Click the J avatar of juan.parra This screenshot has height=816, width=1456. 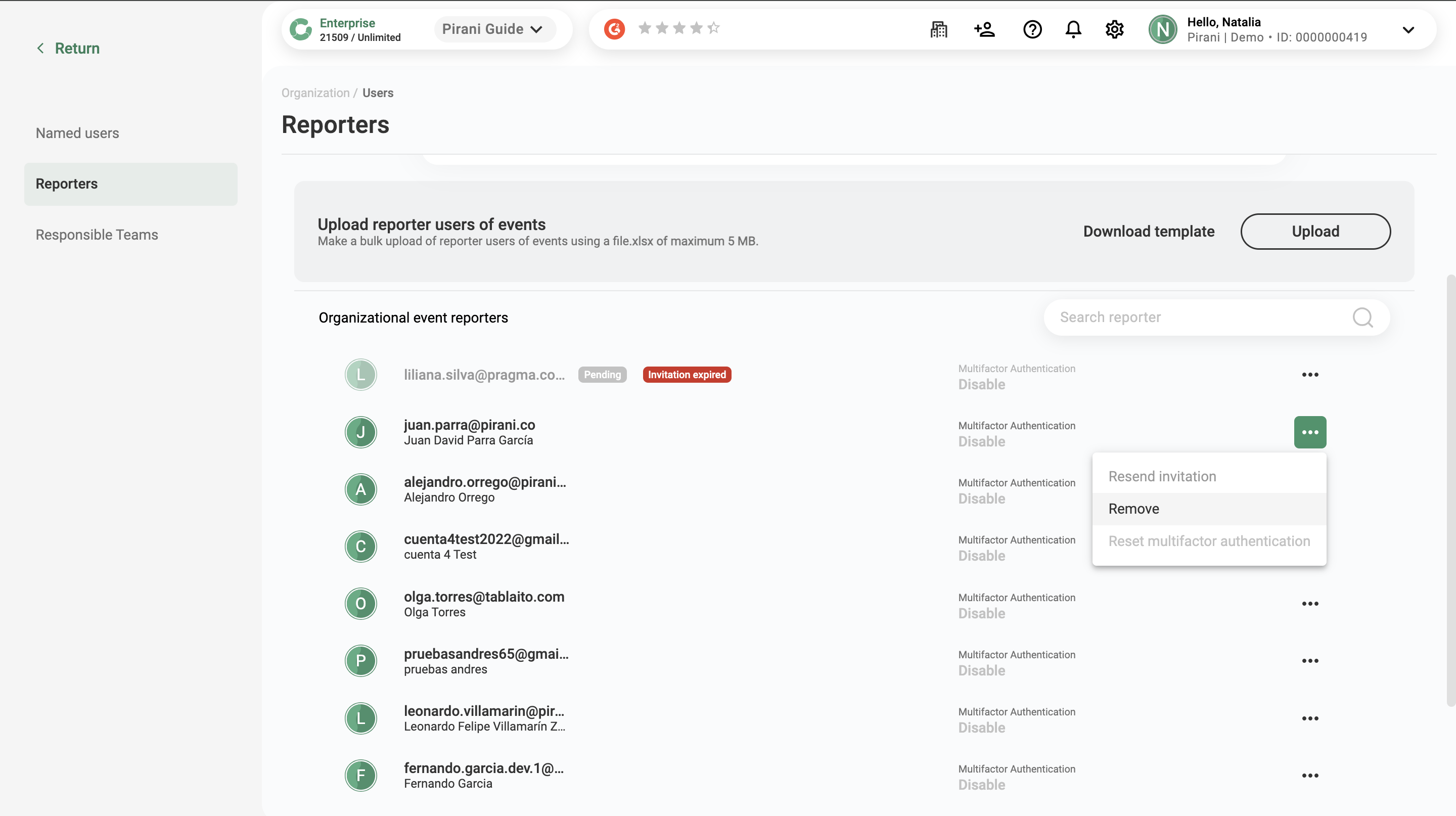coord(360,432)
